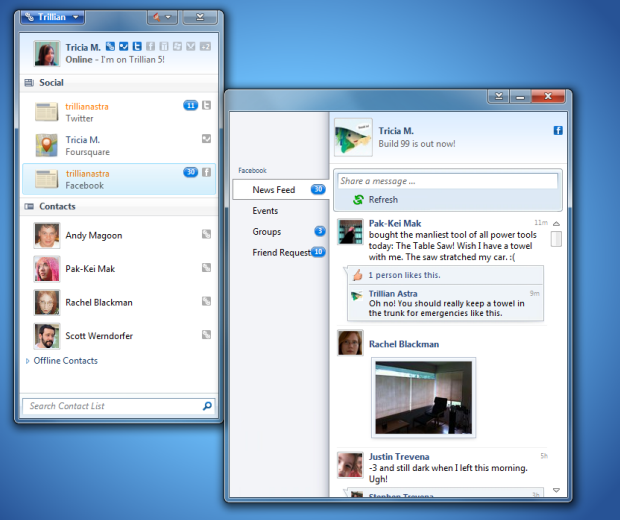
Task: Click Andy Magoon's avatar
Action: click(47, 235)
